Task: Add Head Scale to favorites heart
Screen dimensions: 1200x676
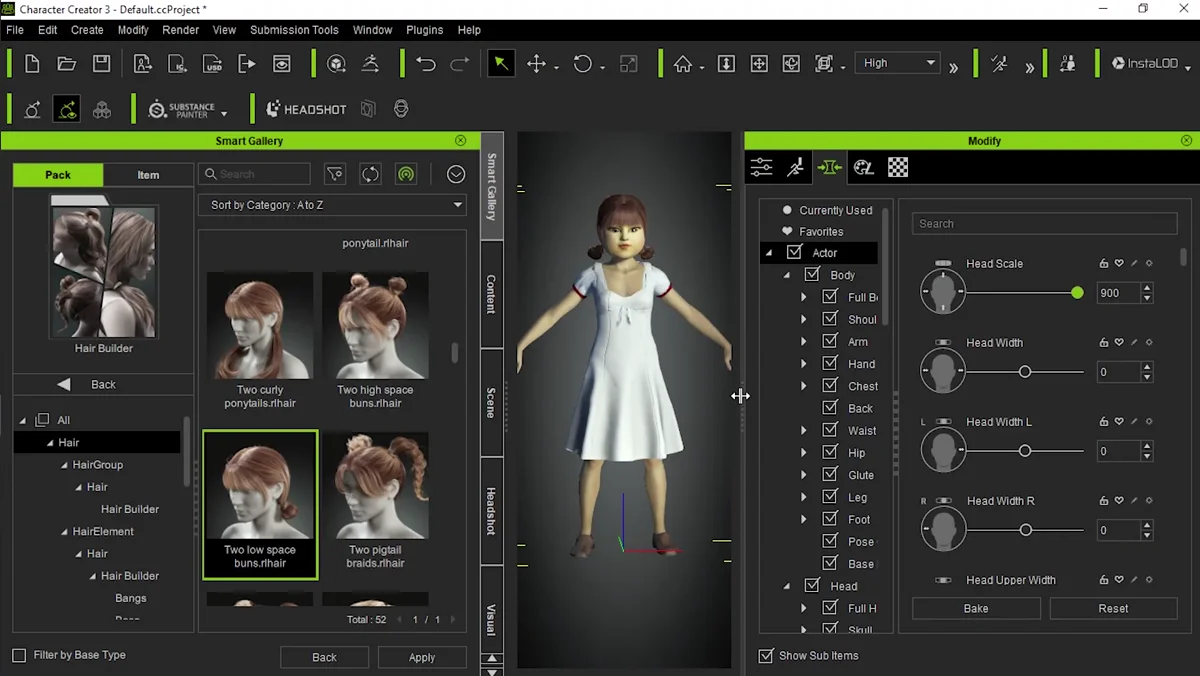Action: pyautogui.click(x=1119, y=264)
